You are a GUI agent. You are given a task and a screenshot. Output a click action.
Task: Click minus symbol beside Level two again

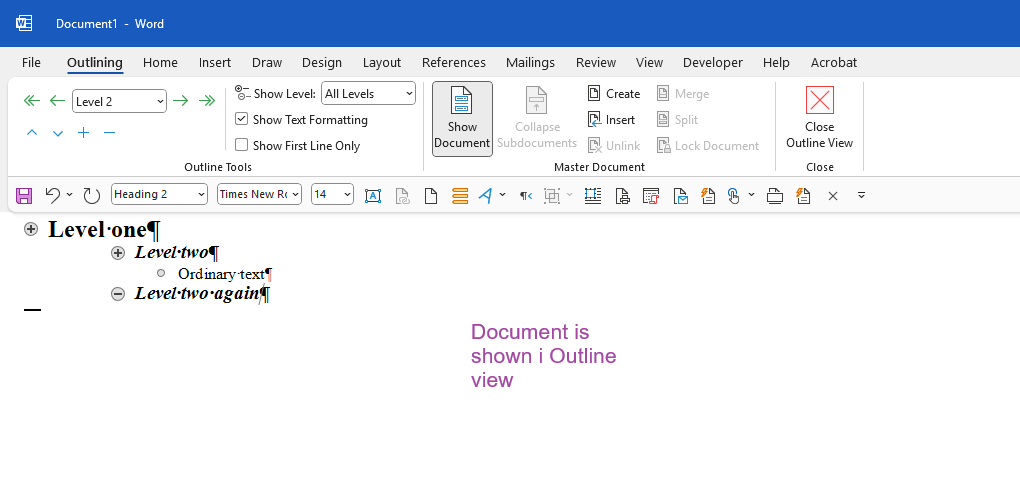pyautogui.click(x=118, y=294)
